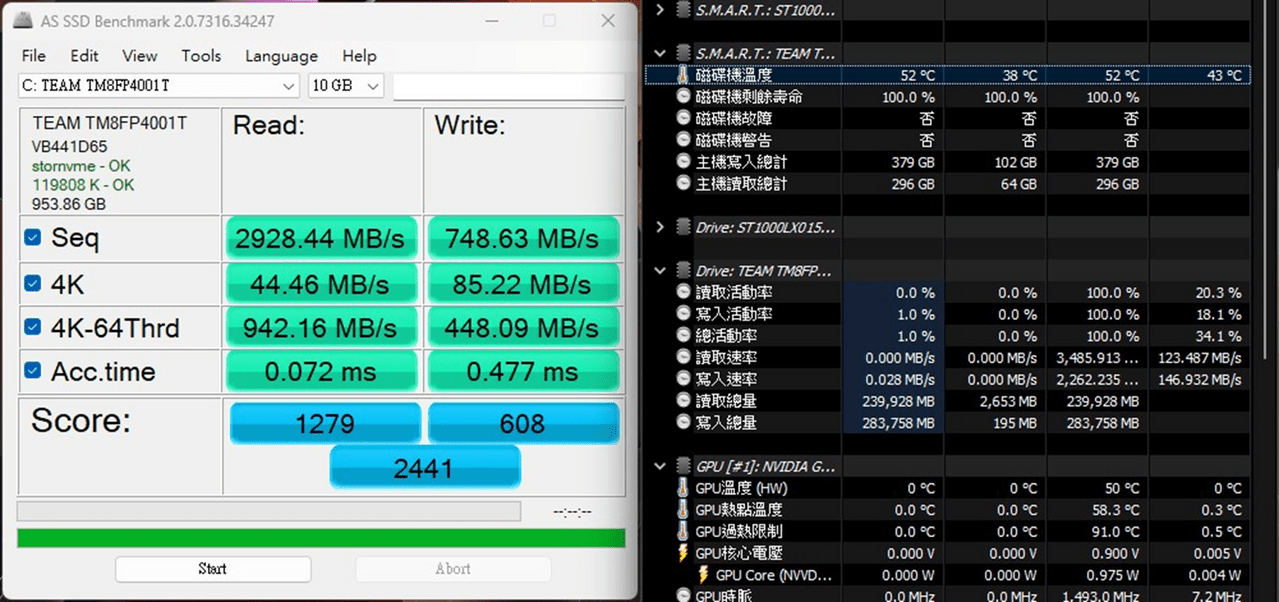Click the icon beside 讀取速率
This screenshot has width=1279, height=602.
tap(683, 358)
